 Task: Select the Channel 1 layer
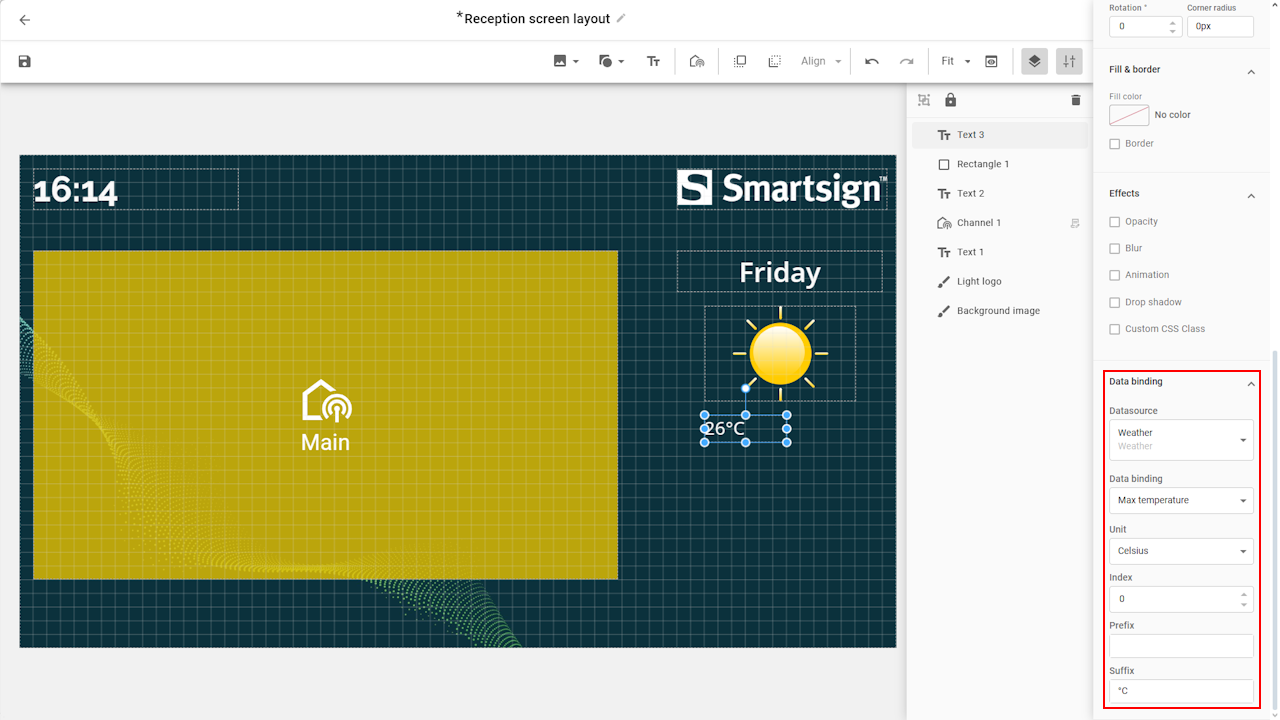pos(978,223)
